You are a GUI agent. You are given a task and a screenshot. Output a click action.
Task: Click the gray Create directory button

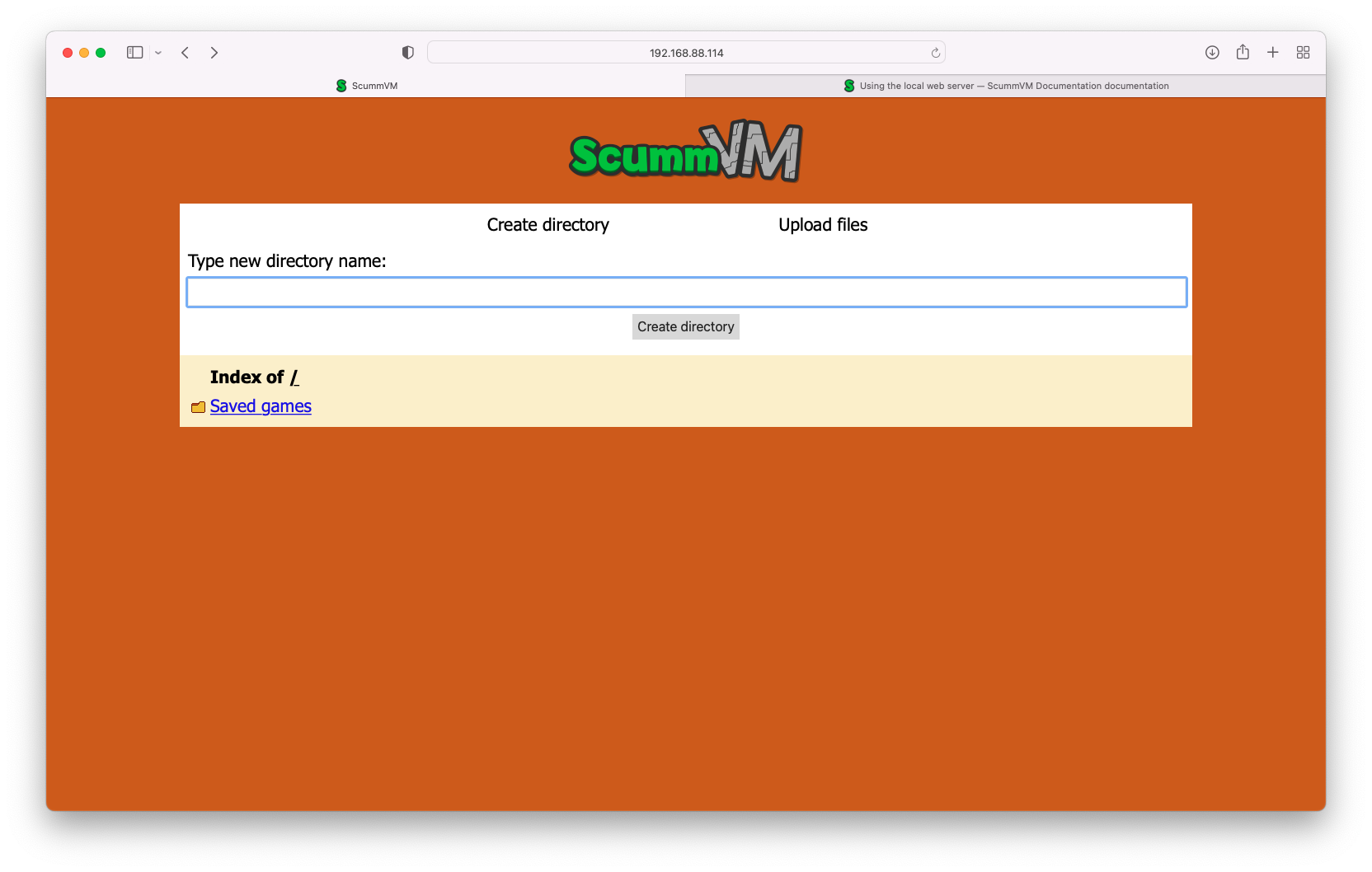[686, 326]
